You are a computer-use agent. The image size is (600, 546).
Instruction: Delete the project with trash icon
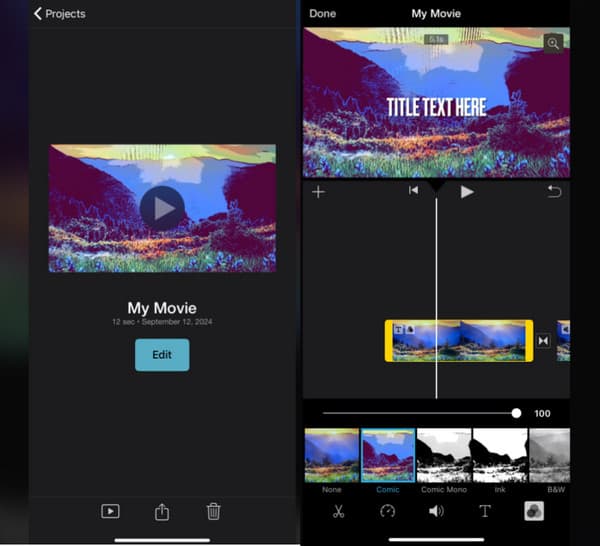tap(213, 512)
